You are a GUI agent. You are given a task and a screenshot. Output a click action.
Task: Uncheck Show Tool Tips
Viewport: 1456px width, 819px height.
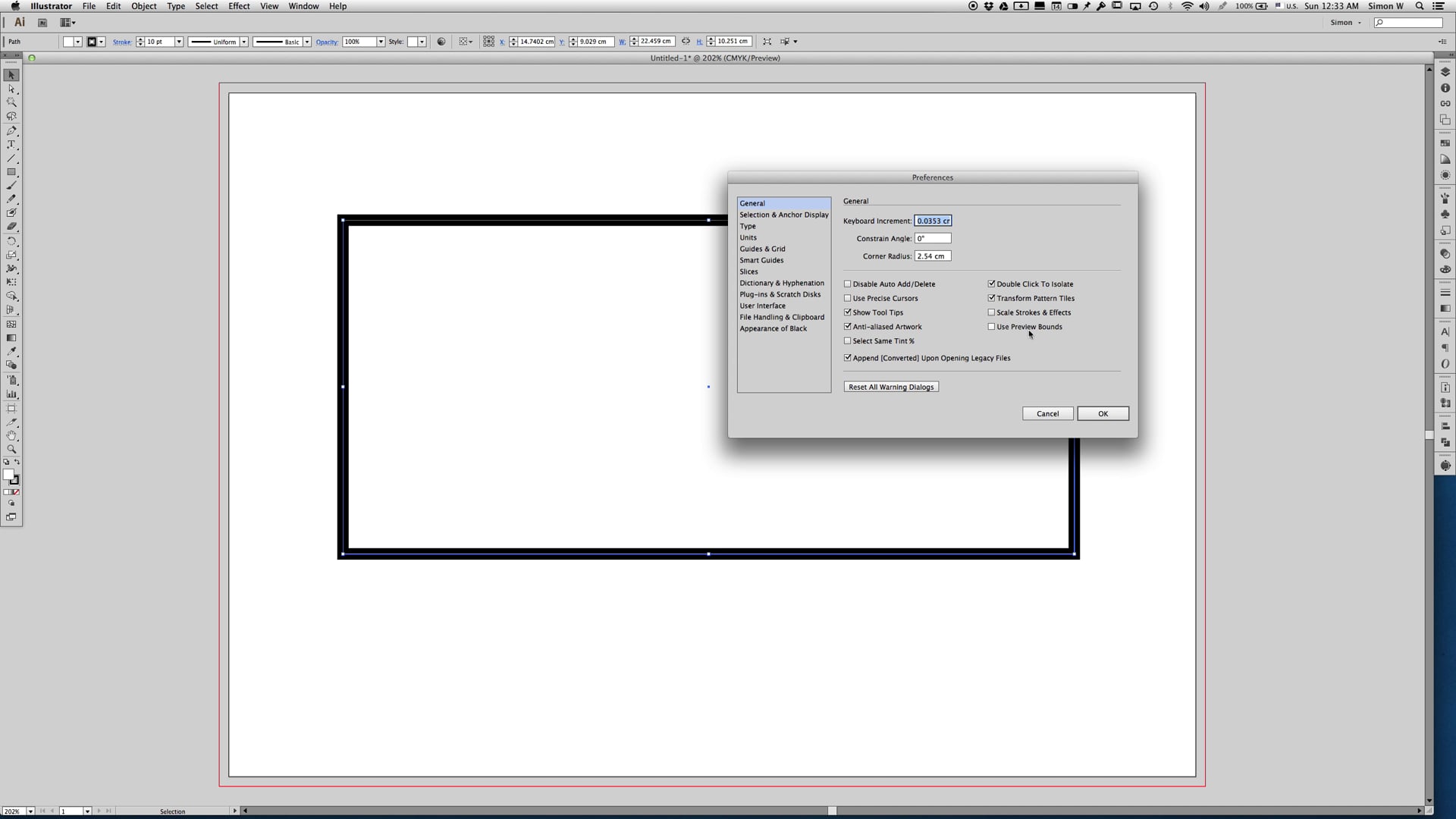(x=847, y=312)
